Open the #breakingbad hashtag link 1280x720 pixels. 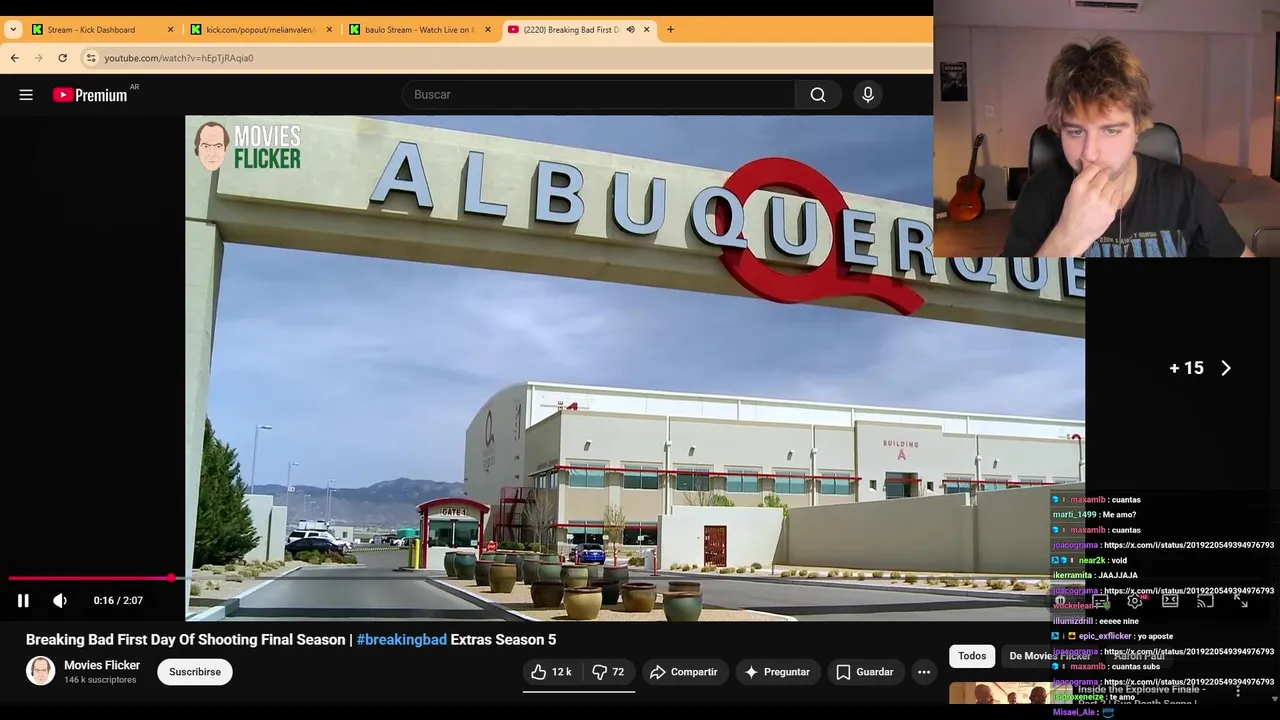click(x=401, y=640)
